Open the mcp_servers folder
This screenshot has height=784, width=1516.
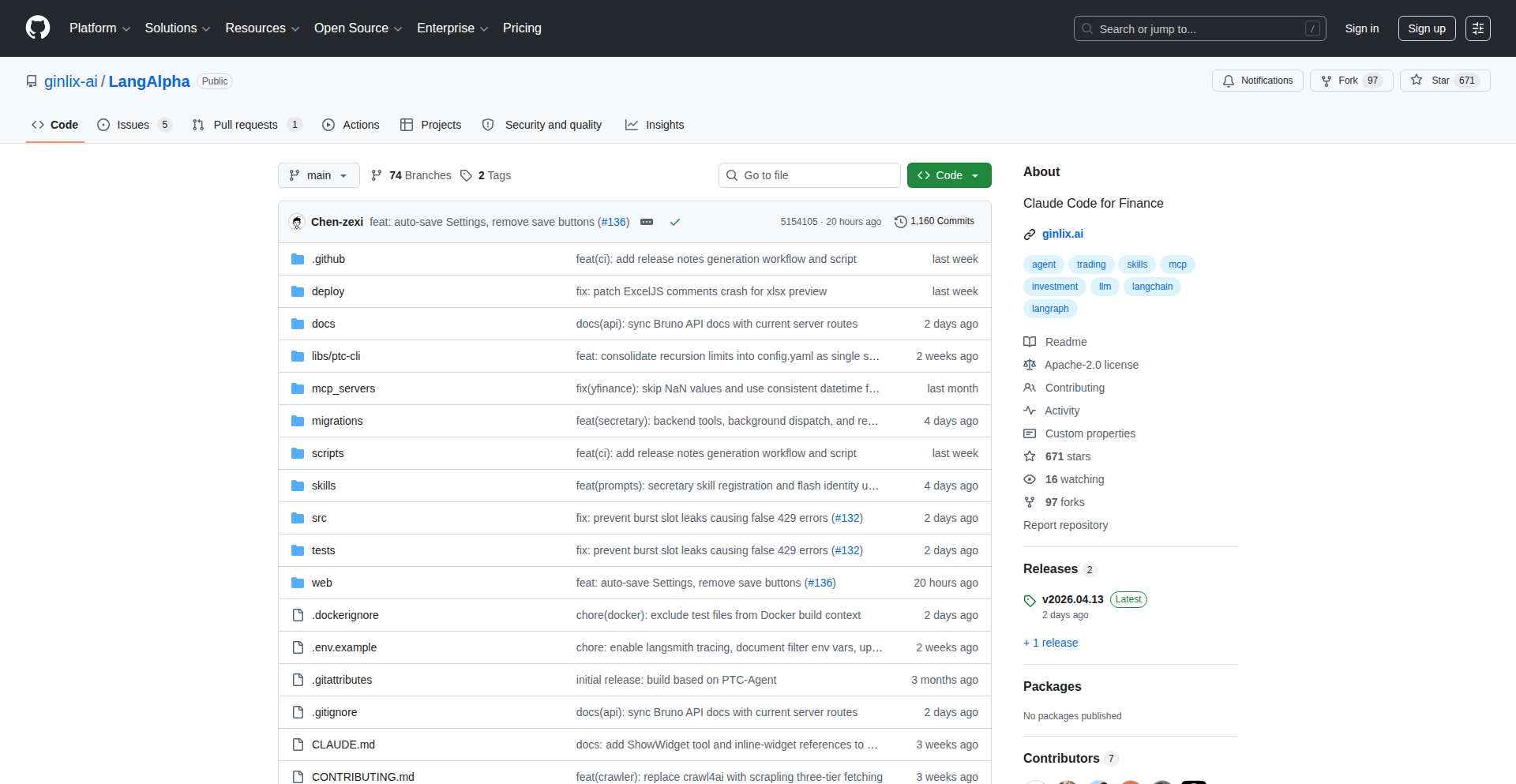(343, 388)
